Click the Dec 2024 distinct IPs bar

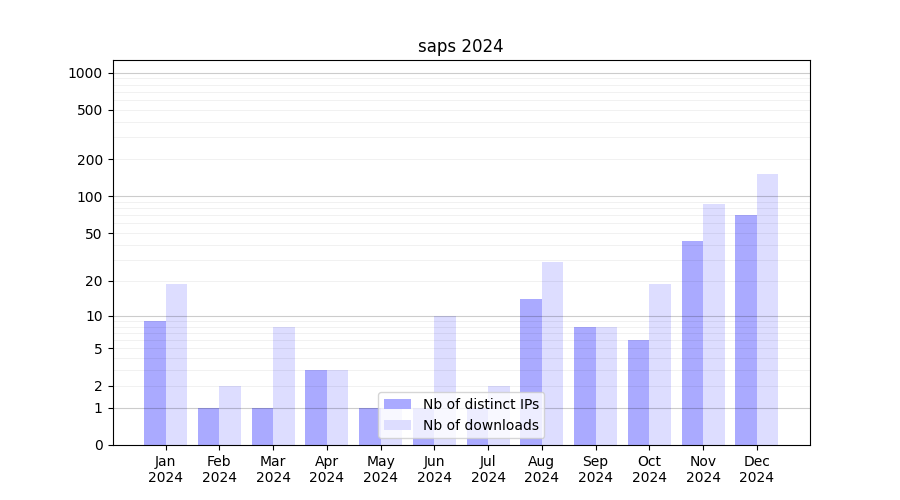tap(746, 330)
